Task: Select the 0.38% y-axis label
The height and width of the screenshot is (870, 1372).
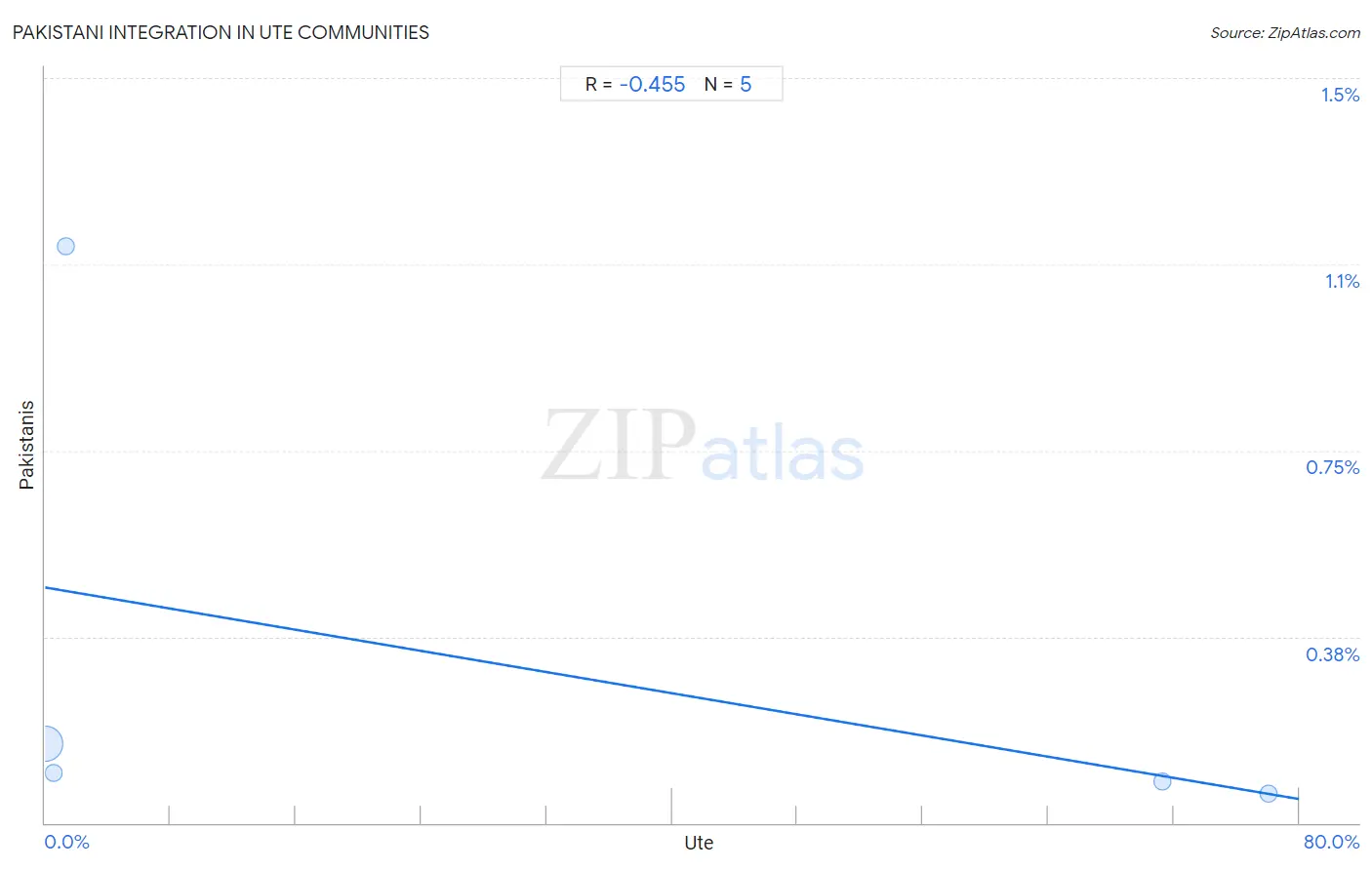Action: tap(1332, 654)
